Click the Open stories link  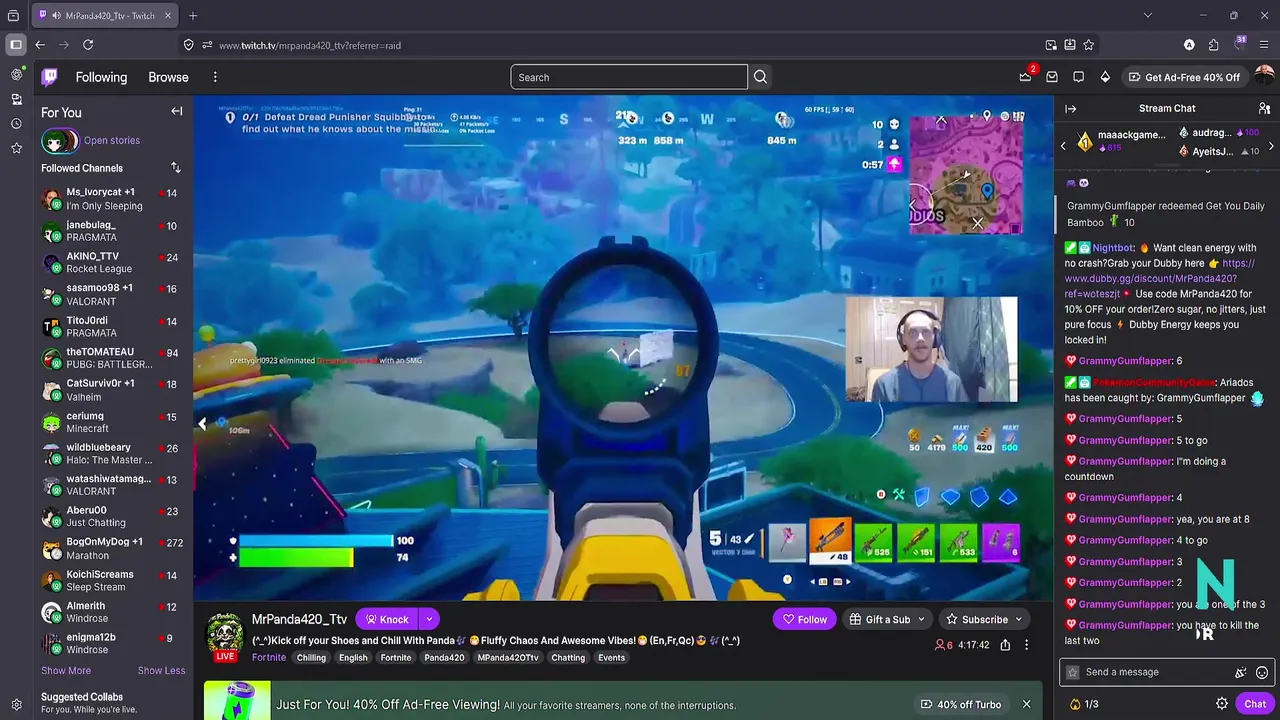(x=112, y=140)
